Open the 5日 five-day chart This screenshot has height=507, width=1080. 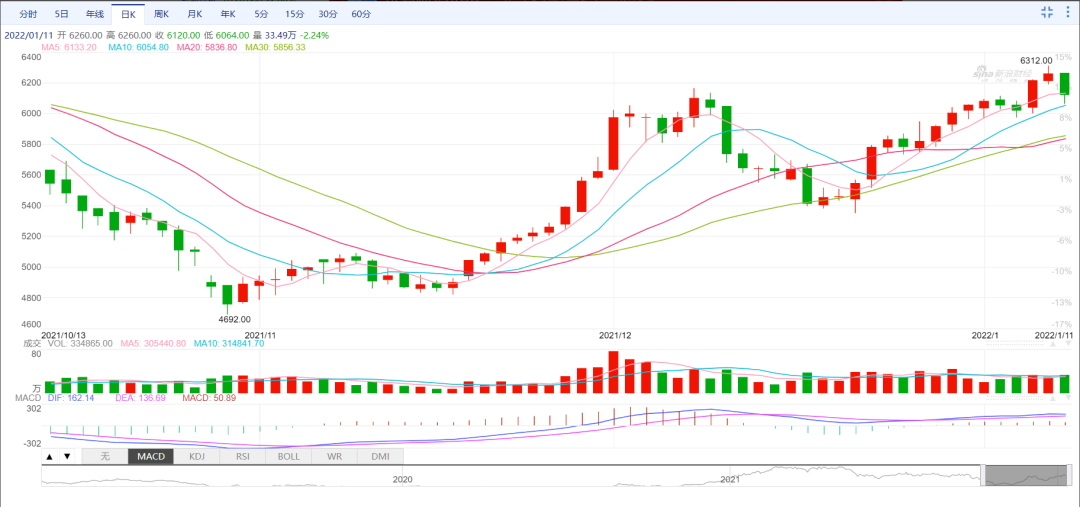click(x=62, y=14)
